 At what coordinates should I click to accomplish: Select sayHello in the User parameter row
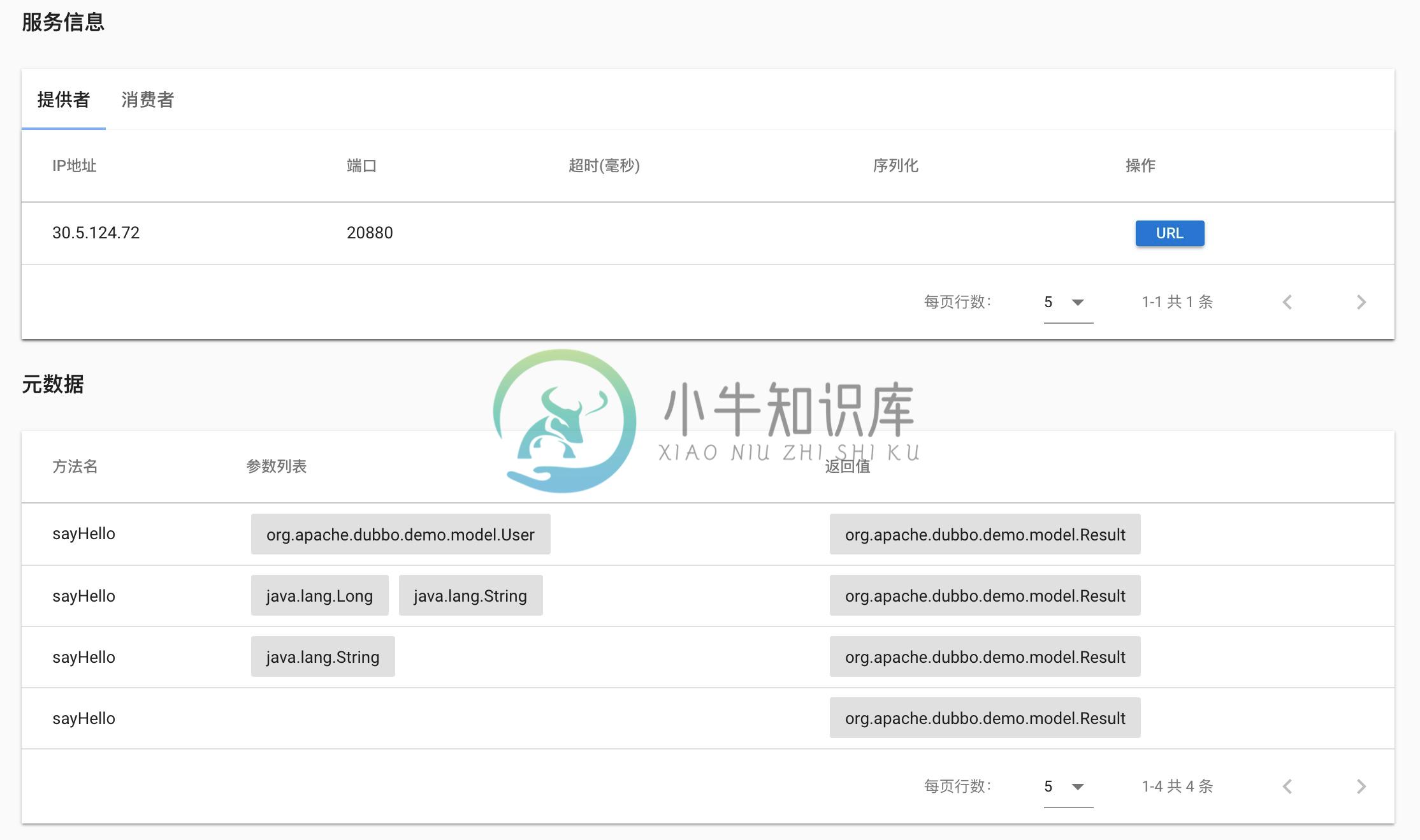pyautogui.click(x=83, y=534)
